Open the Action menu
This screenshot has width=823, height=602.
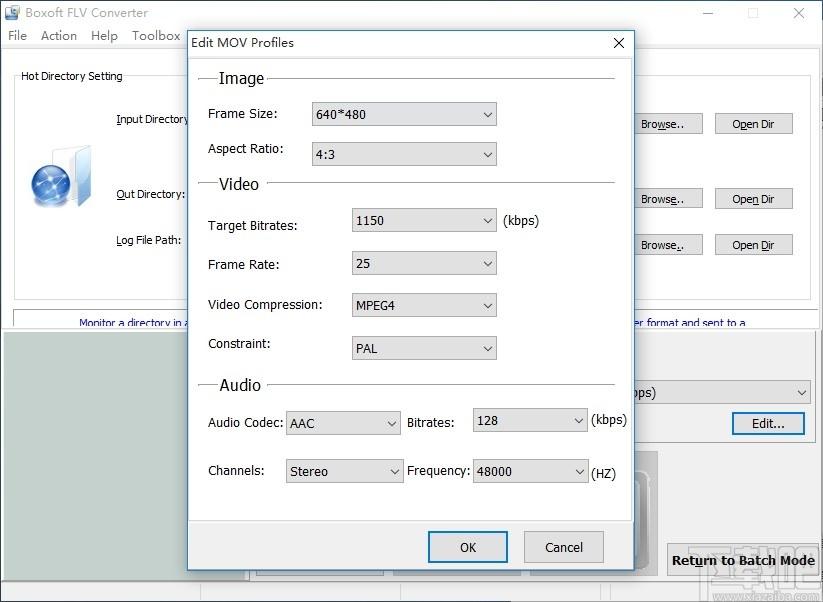59,36
